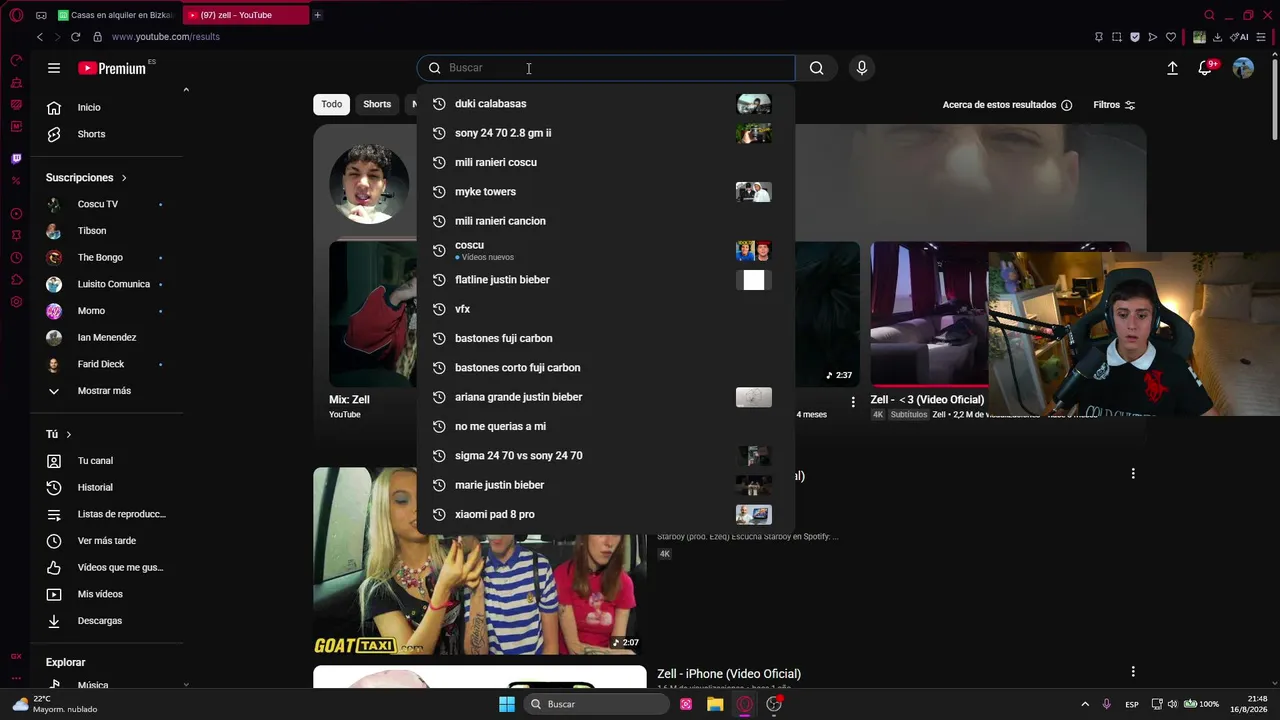
Task: Open Listas de reproducción in sidebar
Action: coord(107,514)
